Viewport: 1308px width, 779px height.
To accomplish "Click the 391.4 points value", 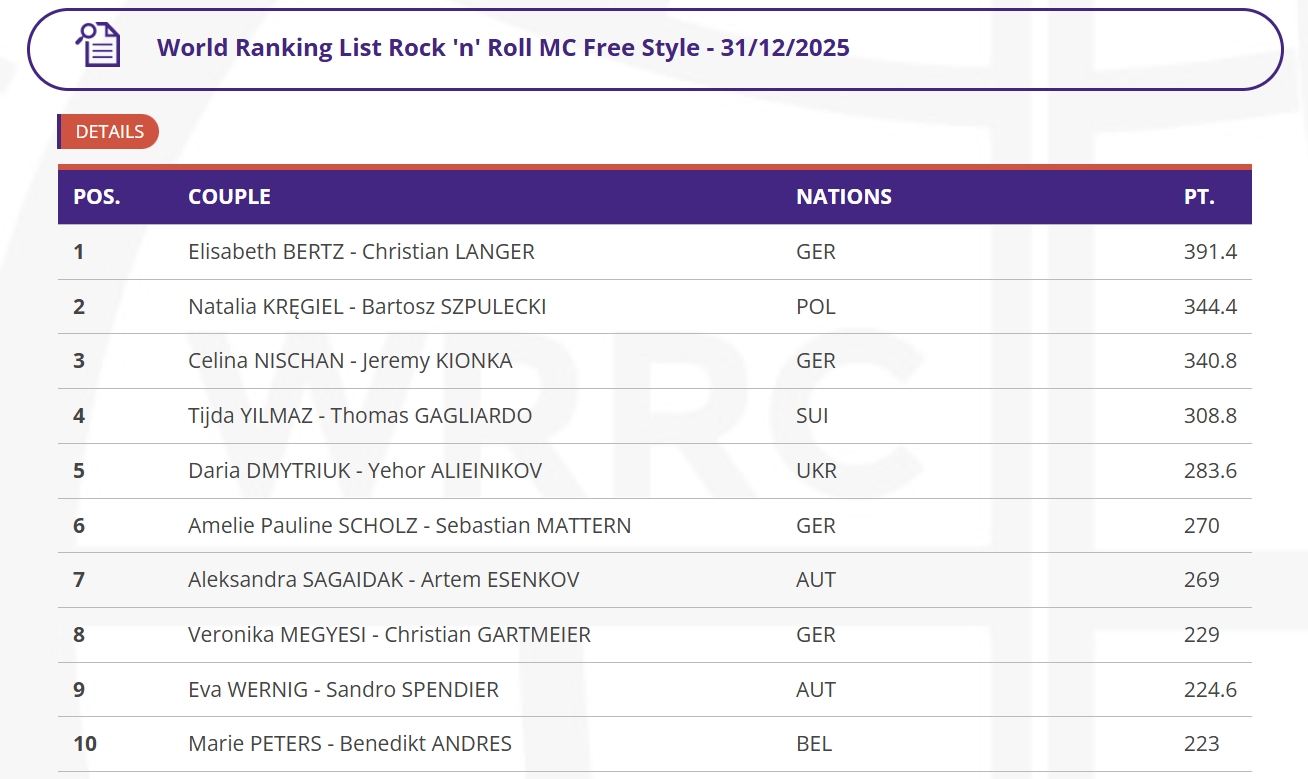I will pyautogui.click(x=1210, y=252).
